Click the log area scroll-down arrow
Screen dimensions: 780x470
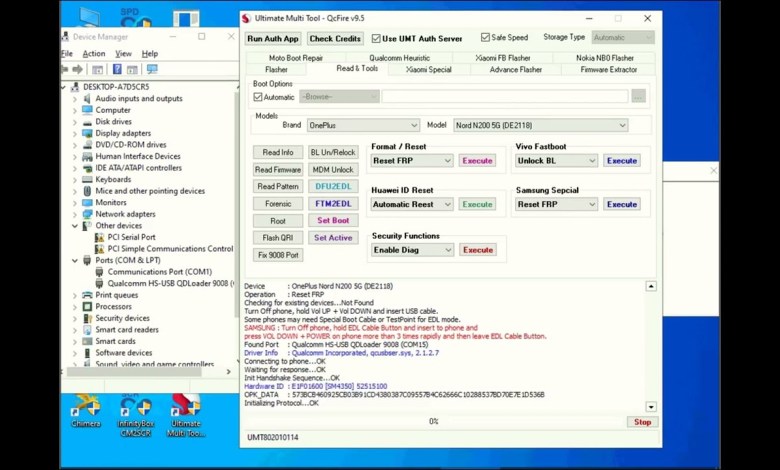(x=651, y=407)
